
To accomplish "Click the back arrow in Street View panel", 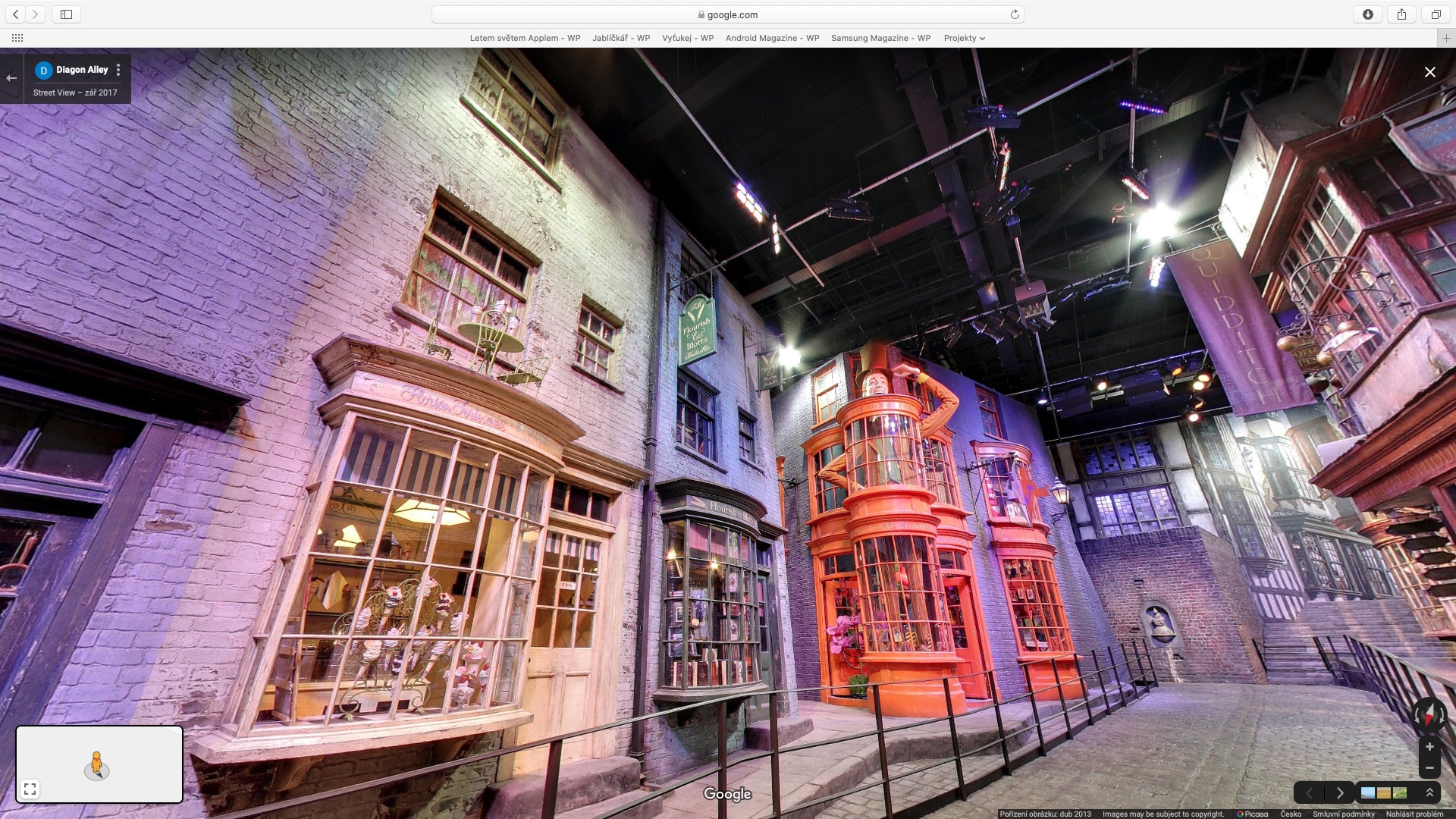I will (x=11, y=78).
